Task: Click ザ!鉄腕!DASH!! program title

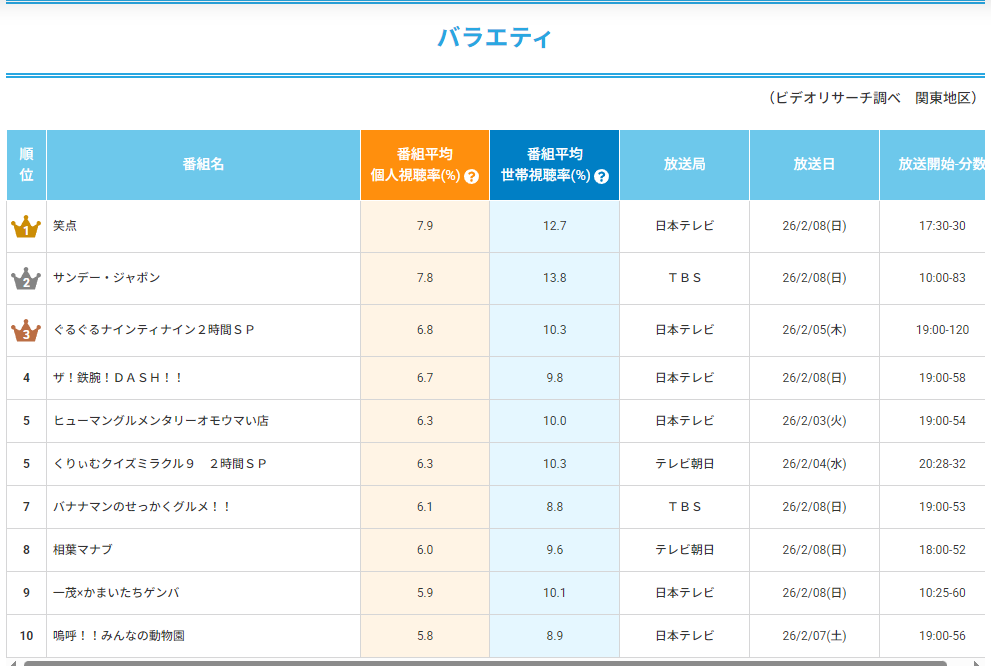Action: coord(118,378)
